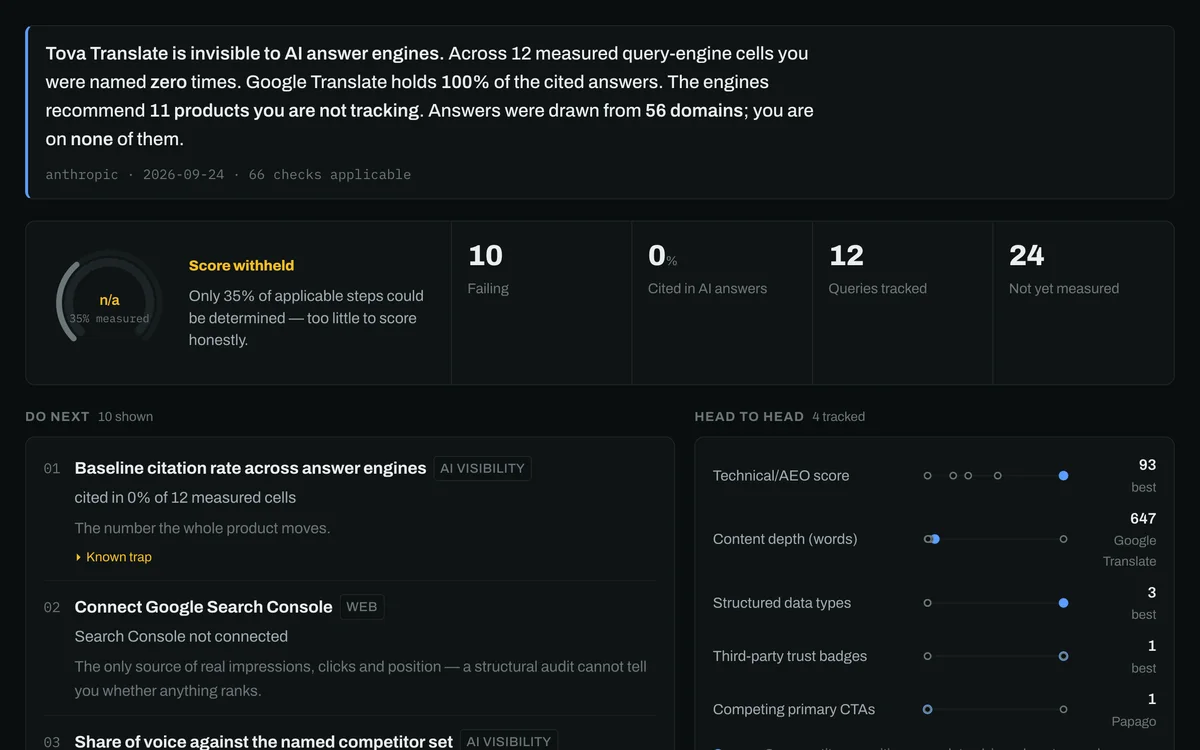
Task: Select the Failing count card
Action: click(541, 303)
